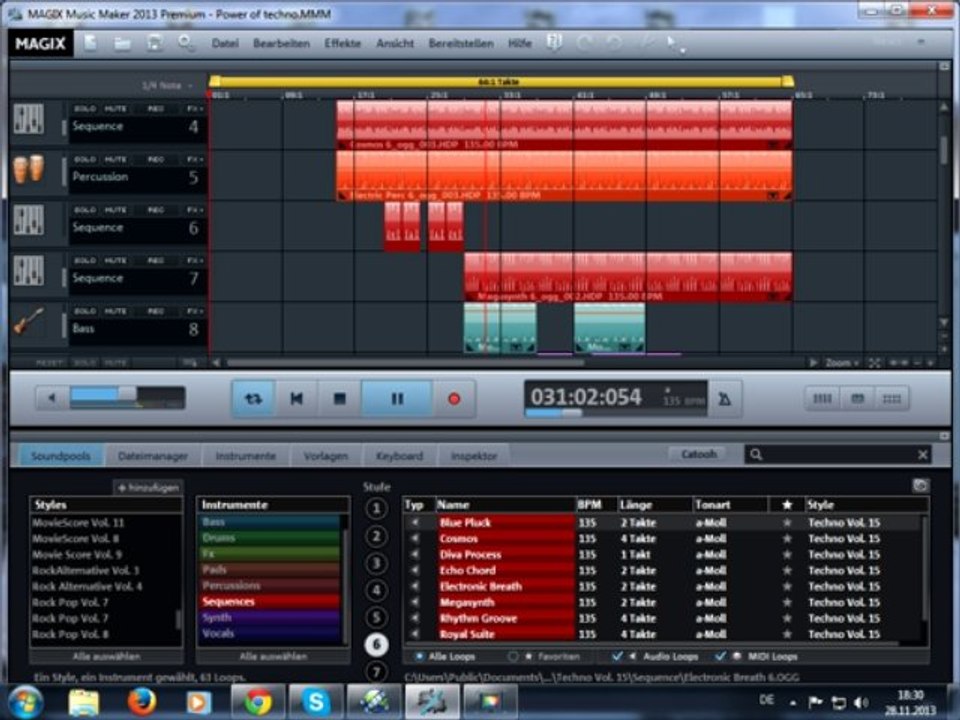
Task: Click the save project icon
Action: (154, 43)
